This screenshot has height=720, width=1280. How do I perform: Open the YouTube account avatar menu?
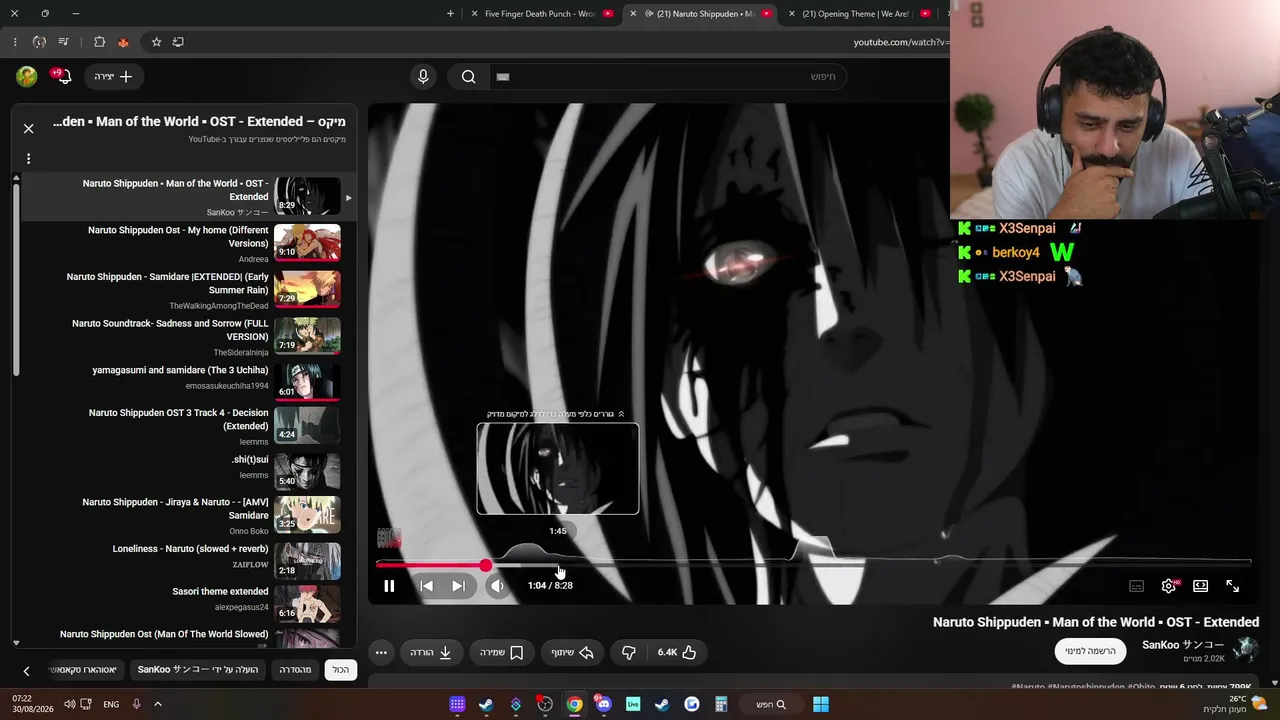pos(27,77)
